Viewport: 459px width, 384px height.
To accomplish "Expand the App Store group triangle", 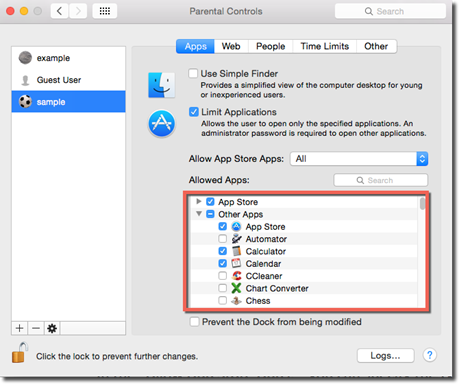I will [199, 201].
